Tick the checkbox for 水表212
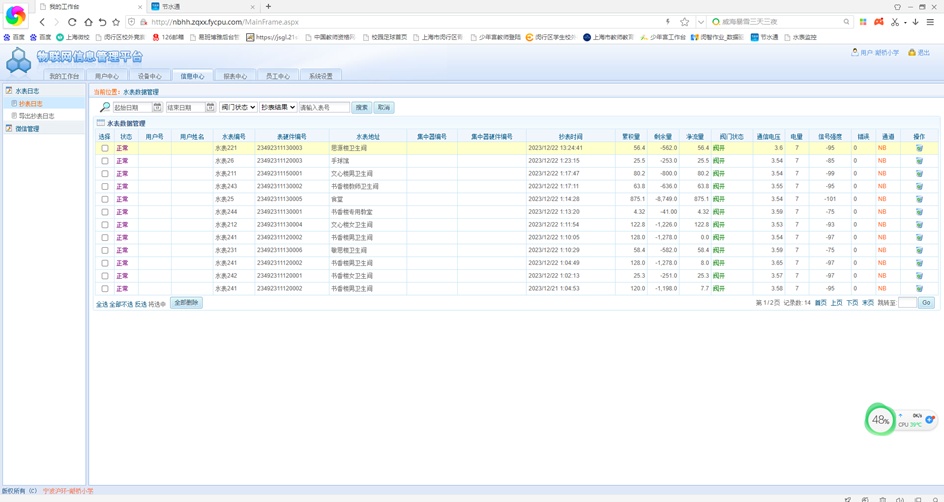Image resolution: width=944 pixels, height=502 pixels. pyautogui.click(x=105, y=225)
